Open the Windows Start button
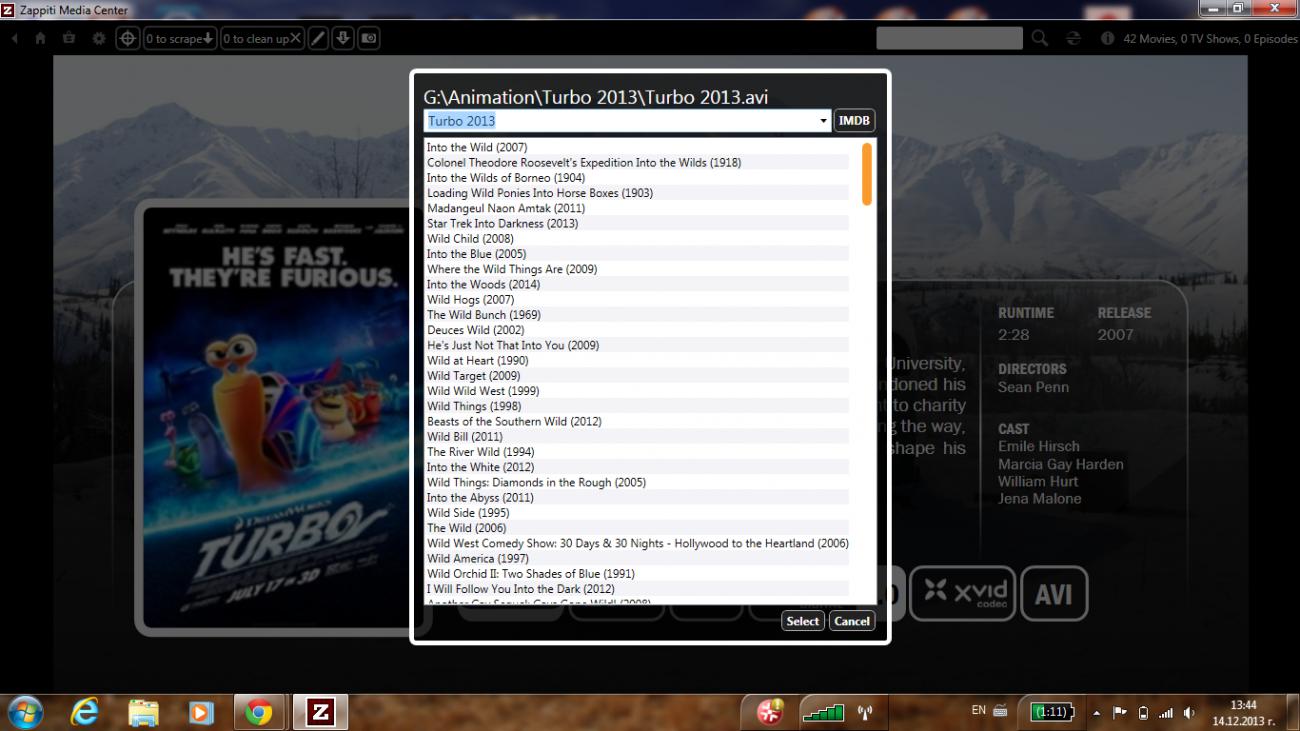The height and width of the screenshot is (731, 1300). tap(25, 712)
